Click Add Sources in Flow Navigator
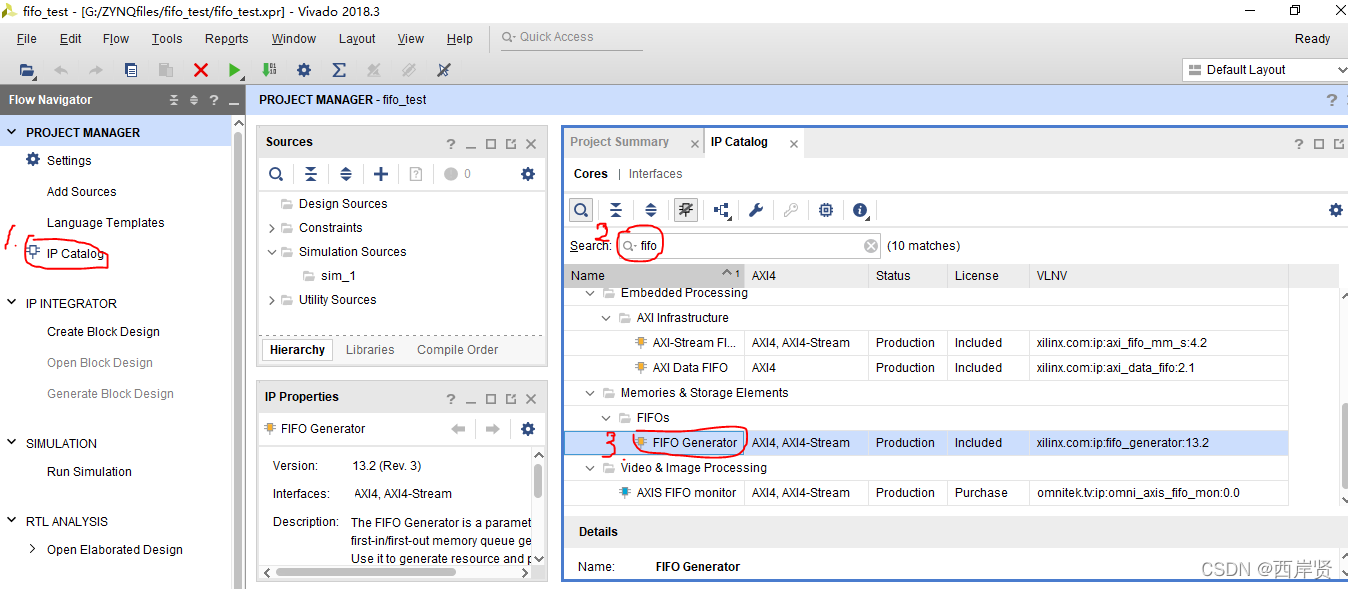Image resolution: width=1348 pixels, height=589 pixels. (x=81, y=192)
